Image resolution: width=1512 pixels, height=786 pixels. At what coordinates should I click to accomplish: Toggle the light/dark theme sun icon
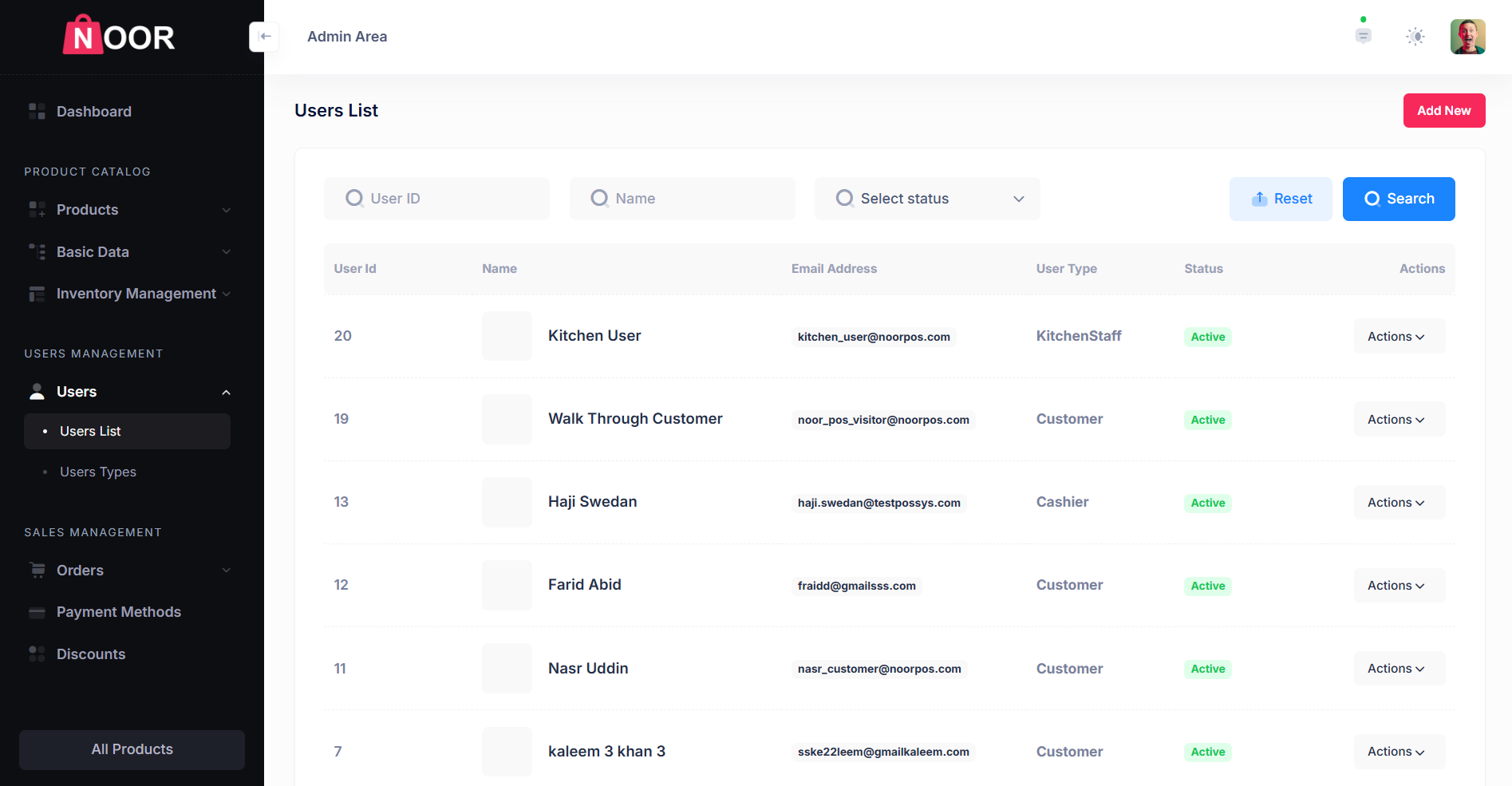click(1415, 37)
